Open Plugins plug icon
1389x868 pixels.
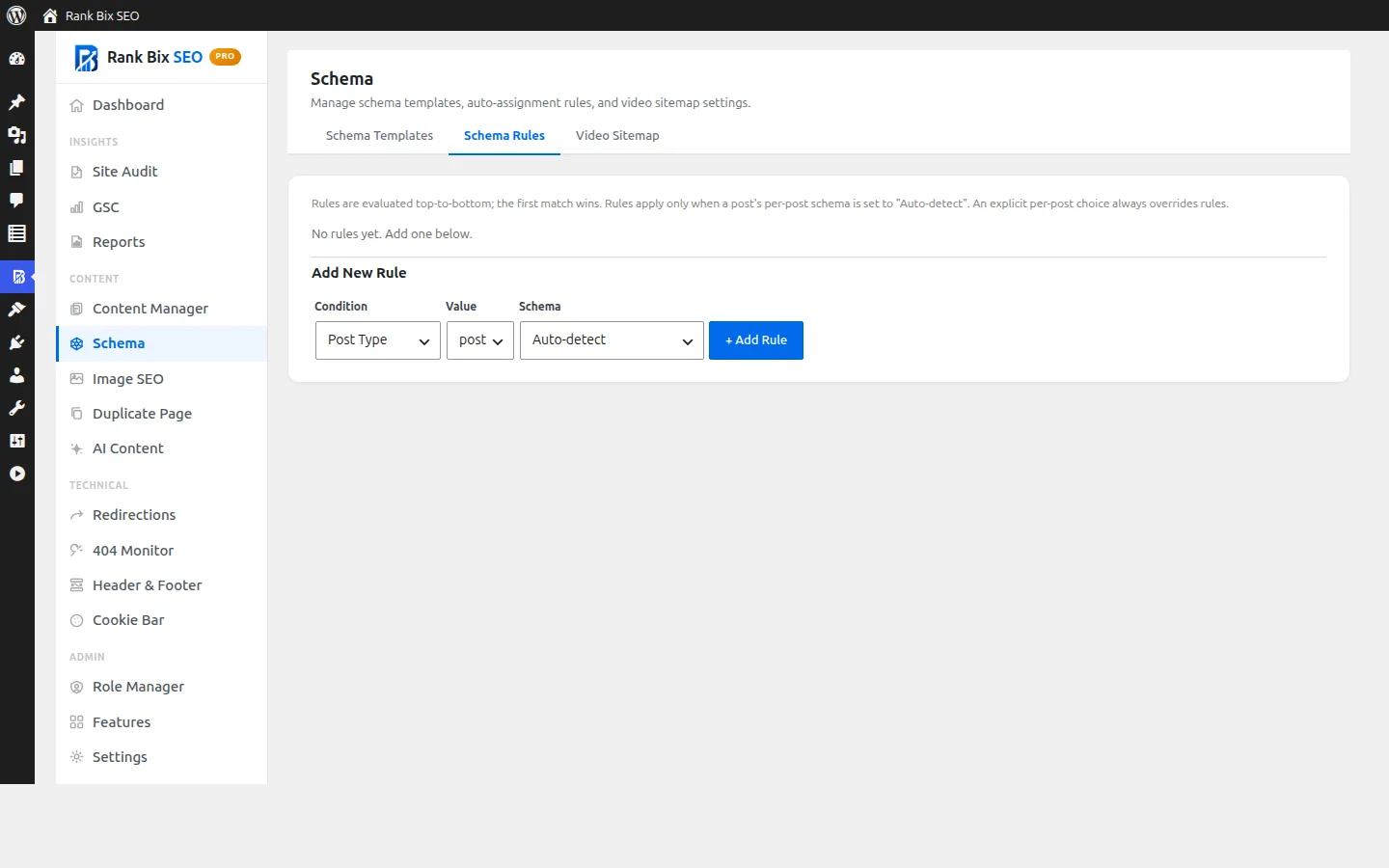coord(16,342)
